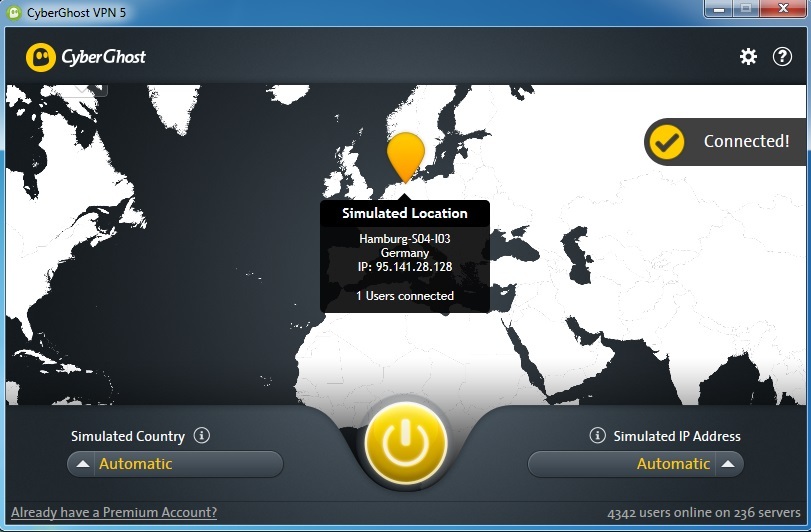This screenshot has height=532, width=811.
Task: Click the Connected checkmark icon
Action: click(667, 142)
